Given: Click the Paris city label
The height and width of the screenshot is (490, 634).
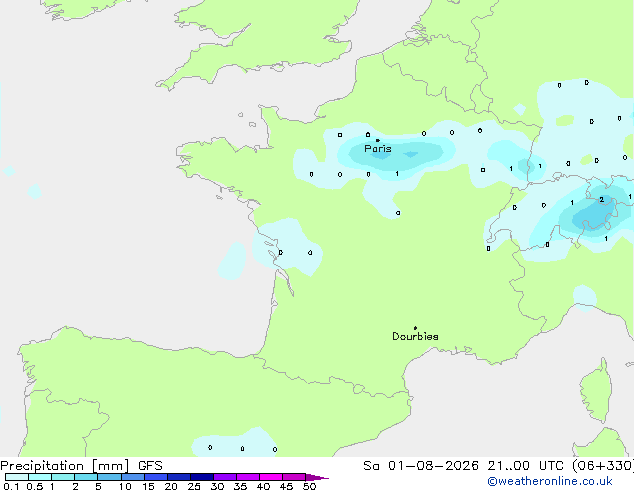Looking at the screenshot, I should tap(378, 149).
